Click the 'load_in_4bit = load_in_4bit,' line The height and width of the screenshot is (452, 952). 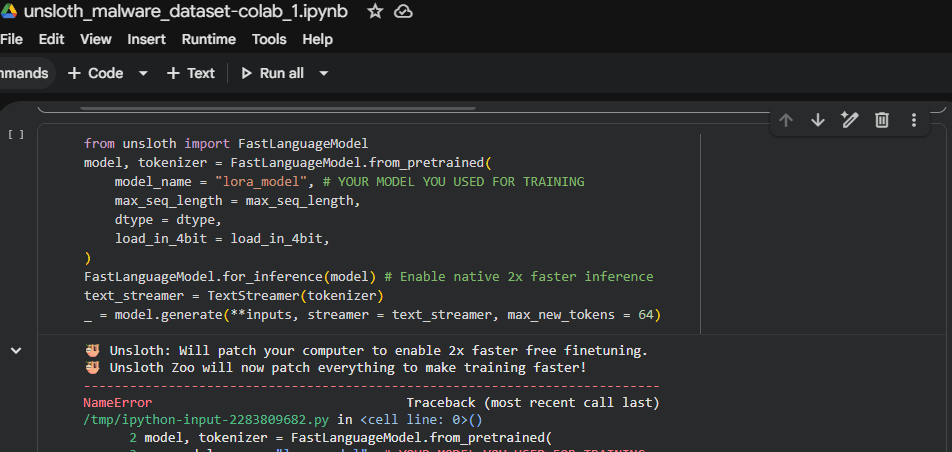(x=222, y=239)
